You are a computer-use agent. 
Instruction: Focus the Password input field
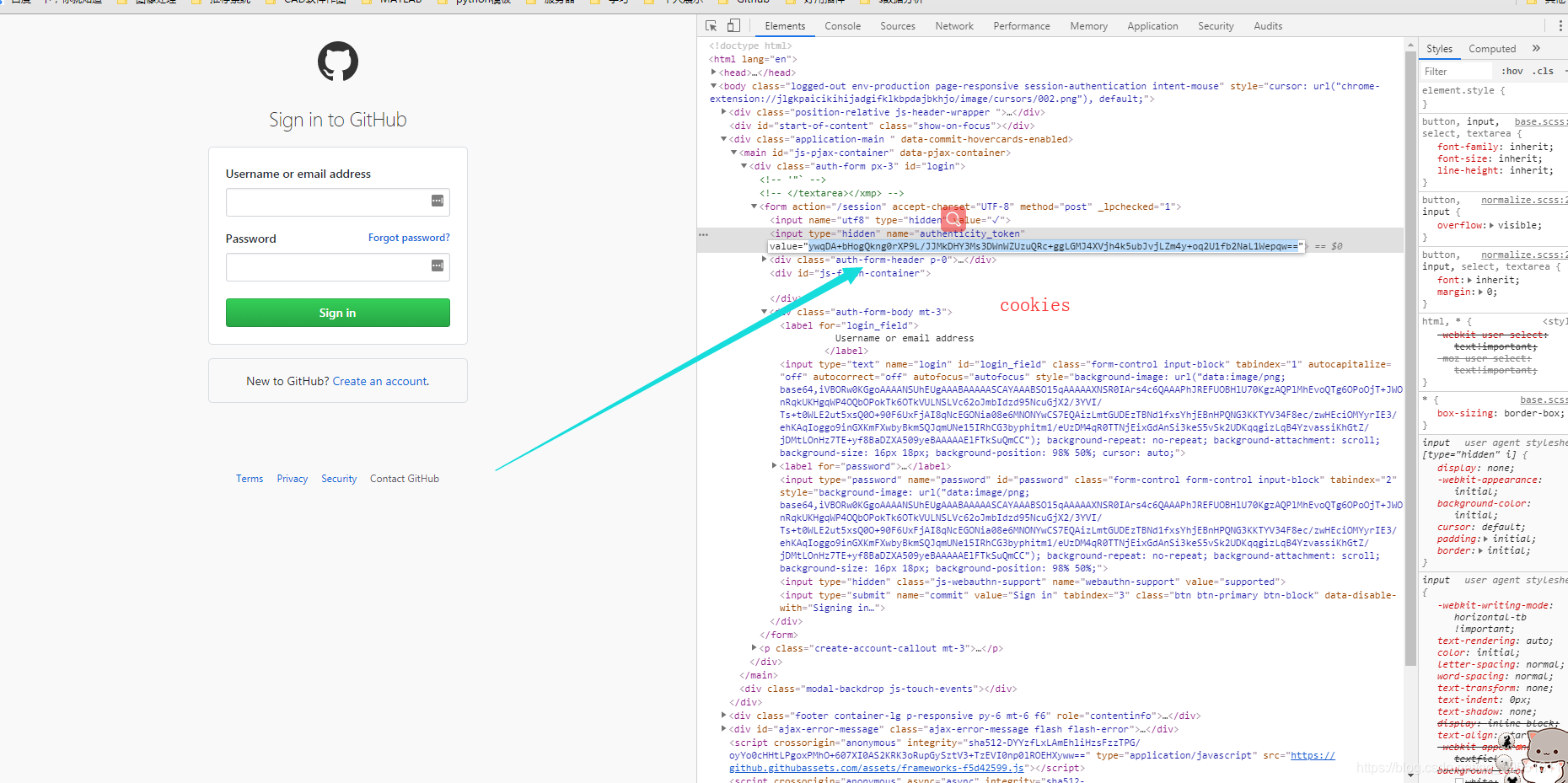point(338,267)
